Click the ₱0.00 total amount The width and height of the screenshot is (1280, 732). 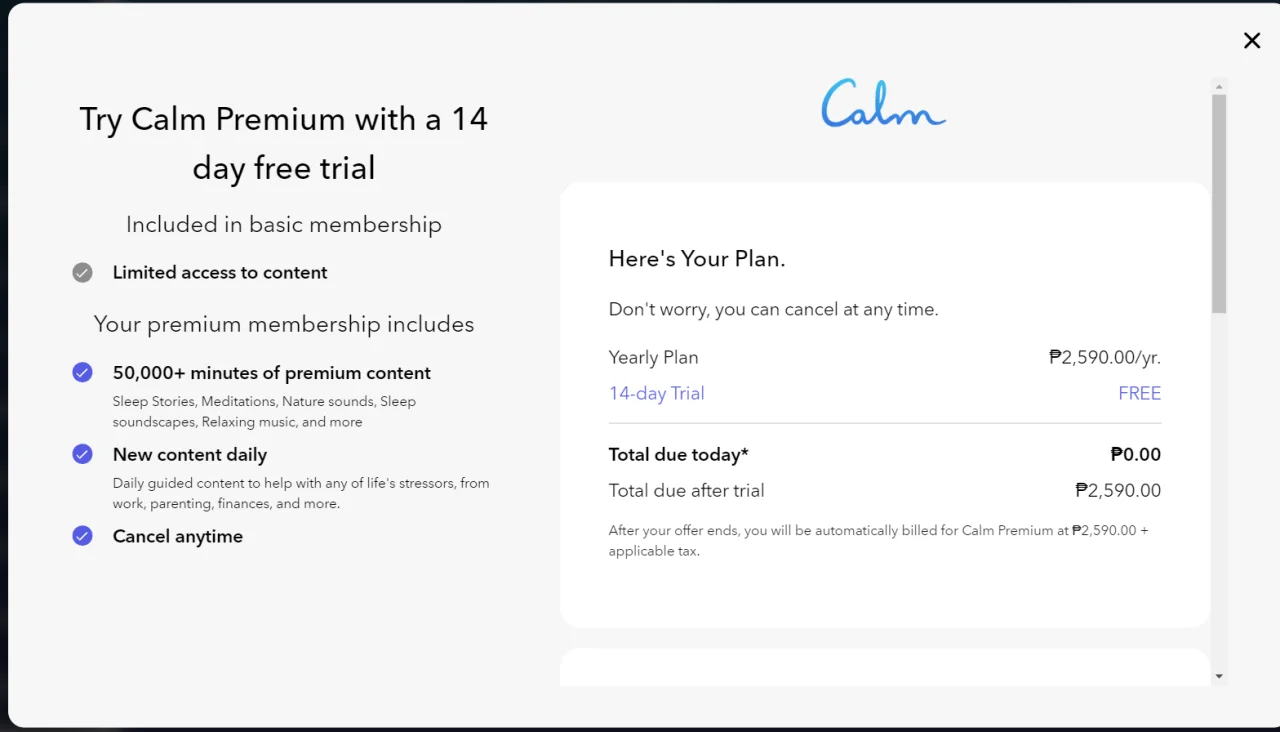click(1136, 454)
